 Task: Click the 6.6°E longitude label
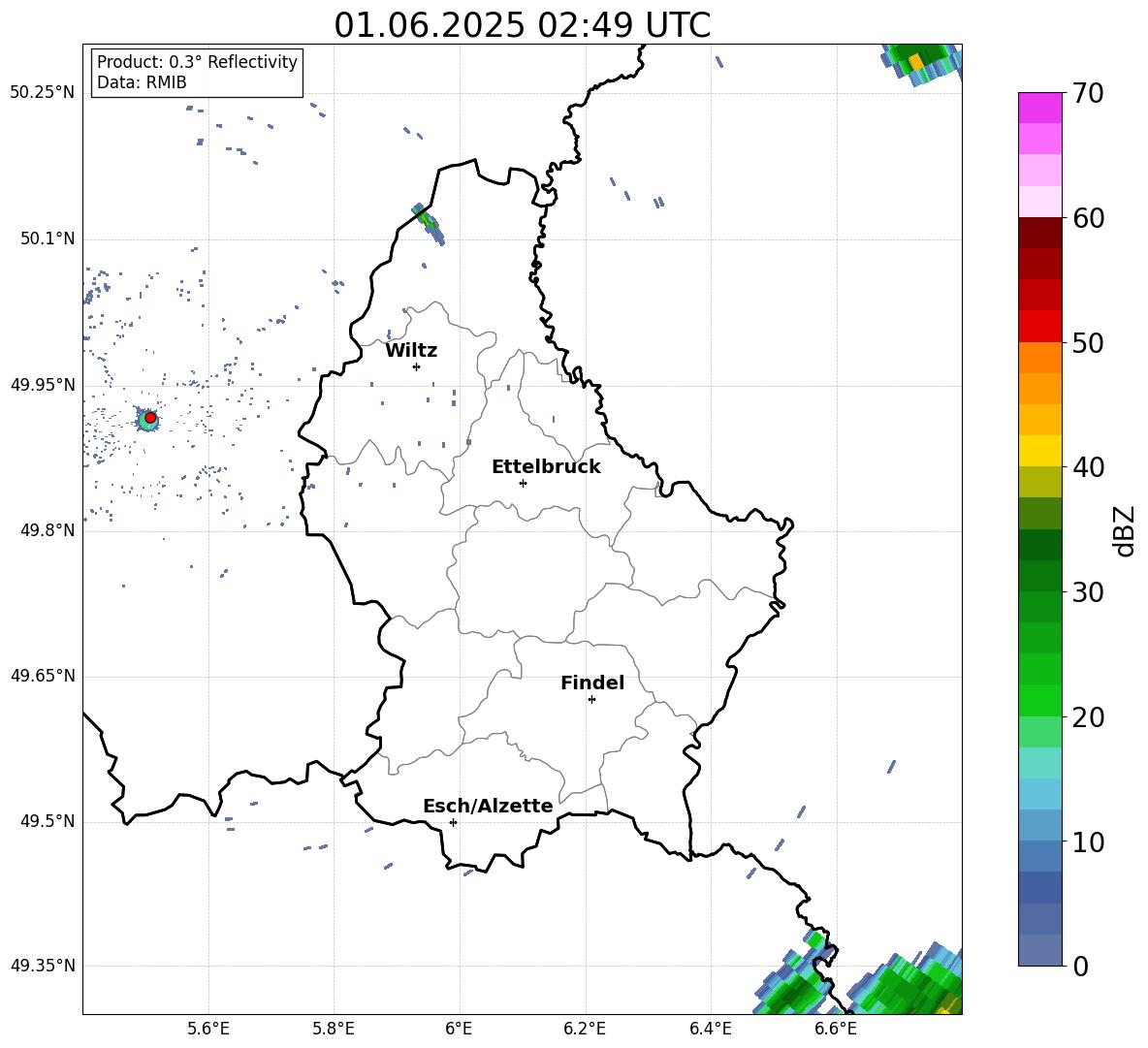pos(836,1030)
